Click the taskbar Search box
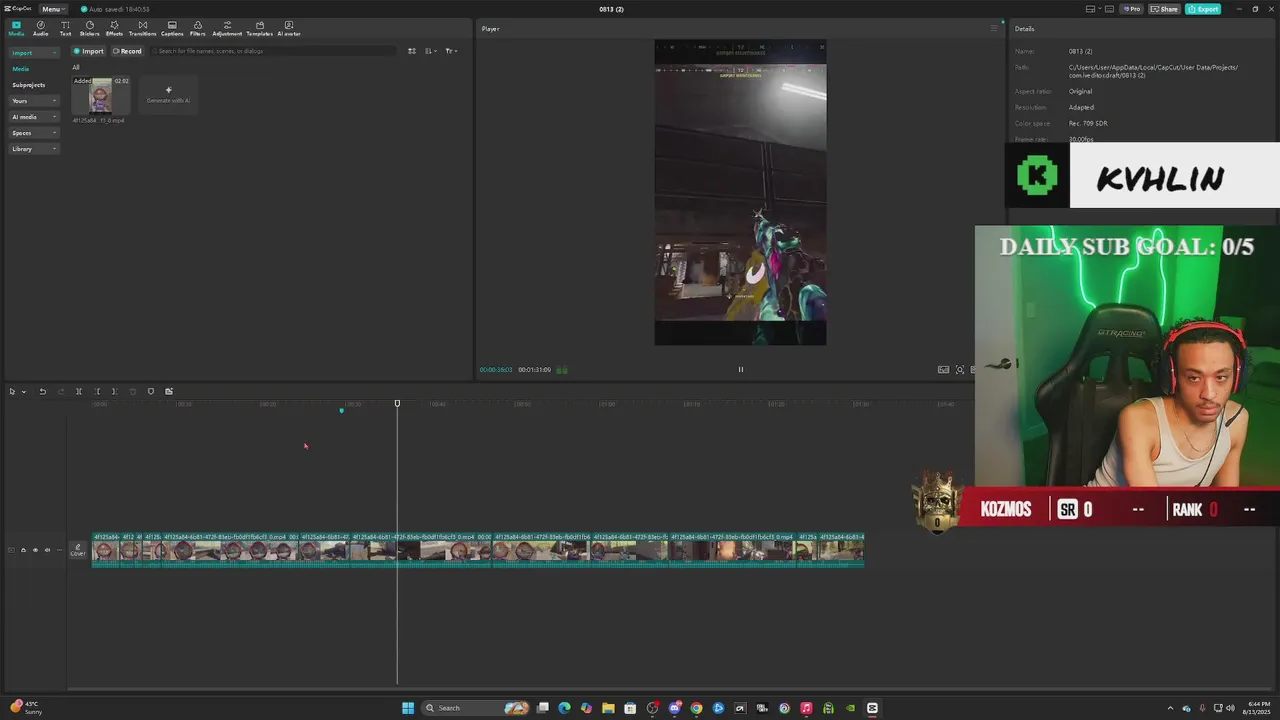This screenshot has width=1280, height=720. [x=475, y=708]
